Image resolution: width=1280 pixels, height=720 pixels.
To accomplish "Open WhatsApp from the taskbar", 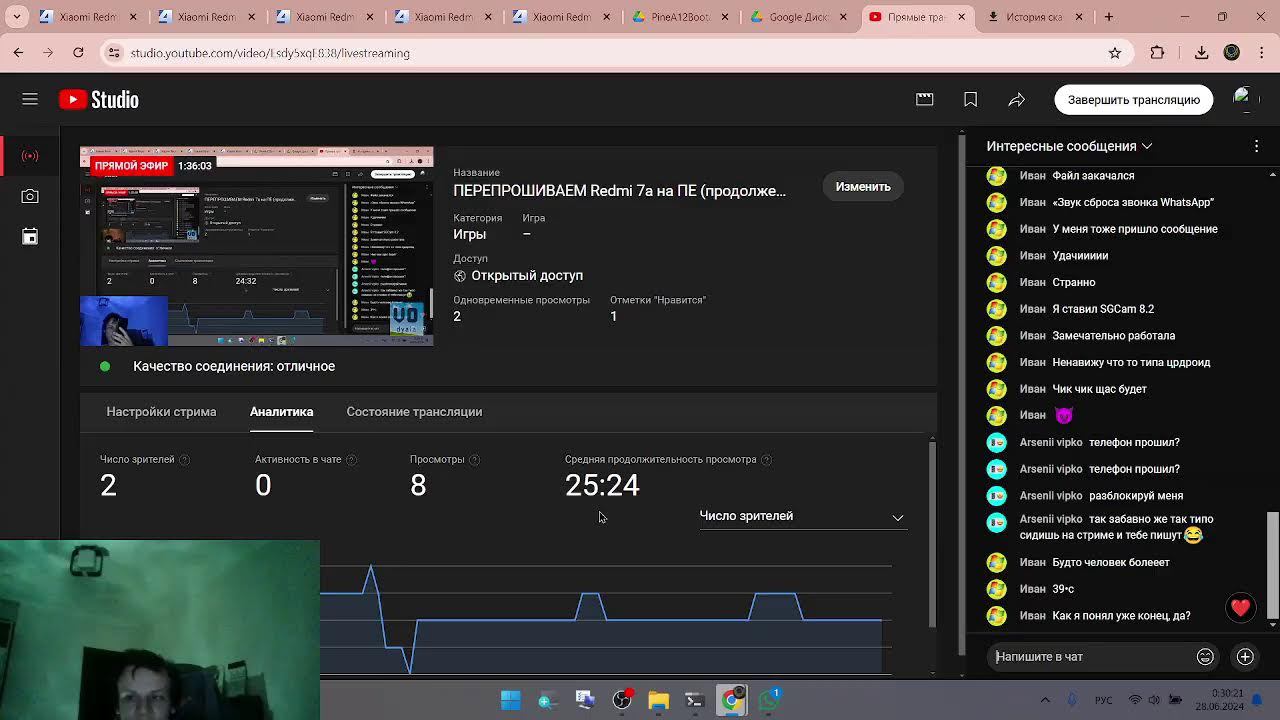I will 769,700.
